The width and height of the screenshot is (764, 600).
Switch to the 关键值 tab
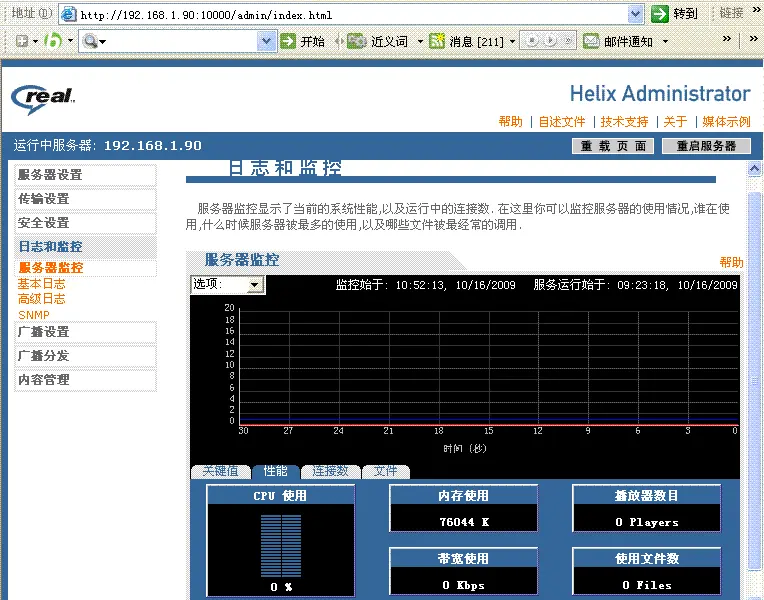[221, 471]
